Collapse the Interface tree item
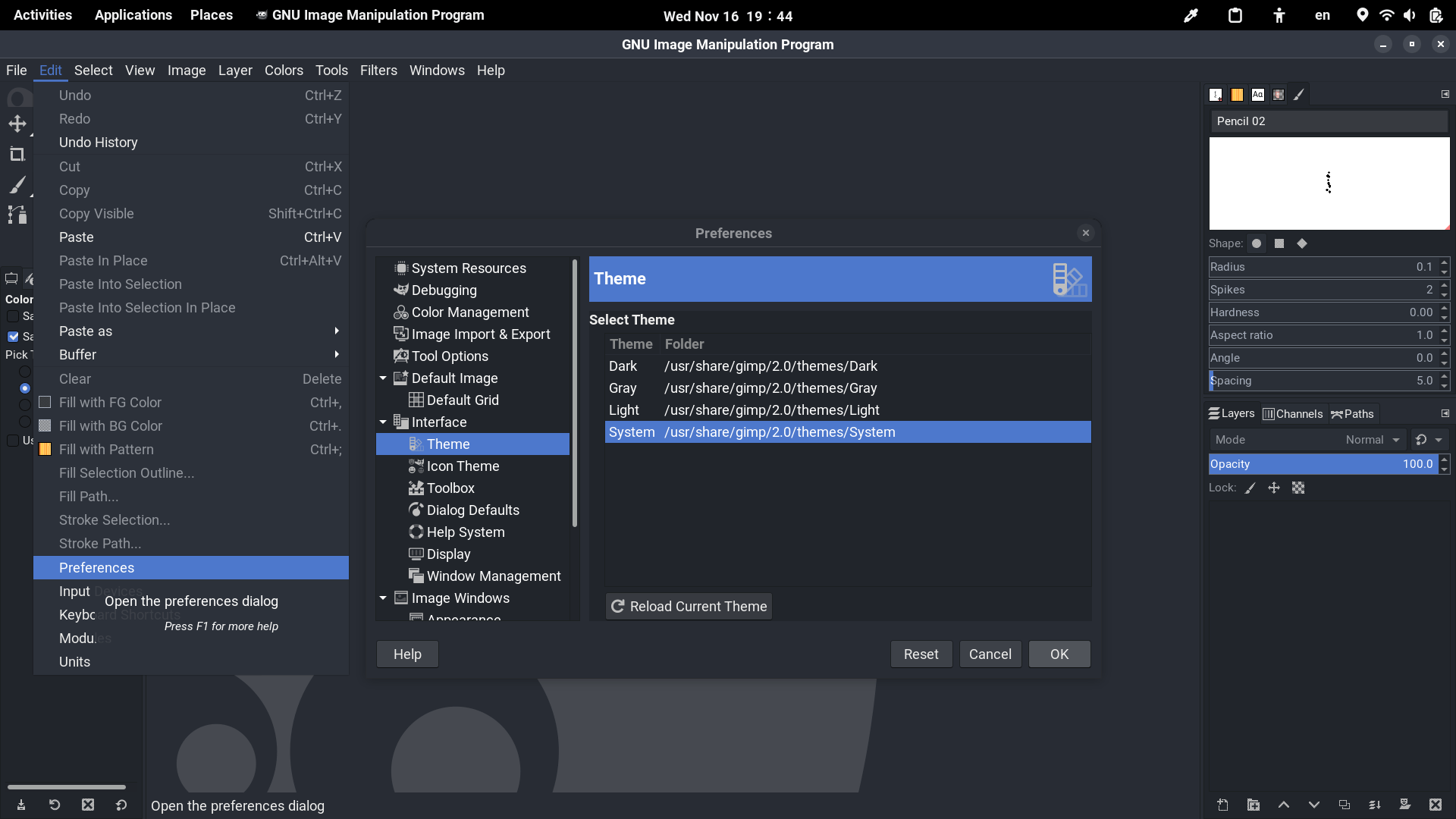Screen dimensions: 1456x819 tap(384, 422)
